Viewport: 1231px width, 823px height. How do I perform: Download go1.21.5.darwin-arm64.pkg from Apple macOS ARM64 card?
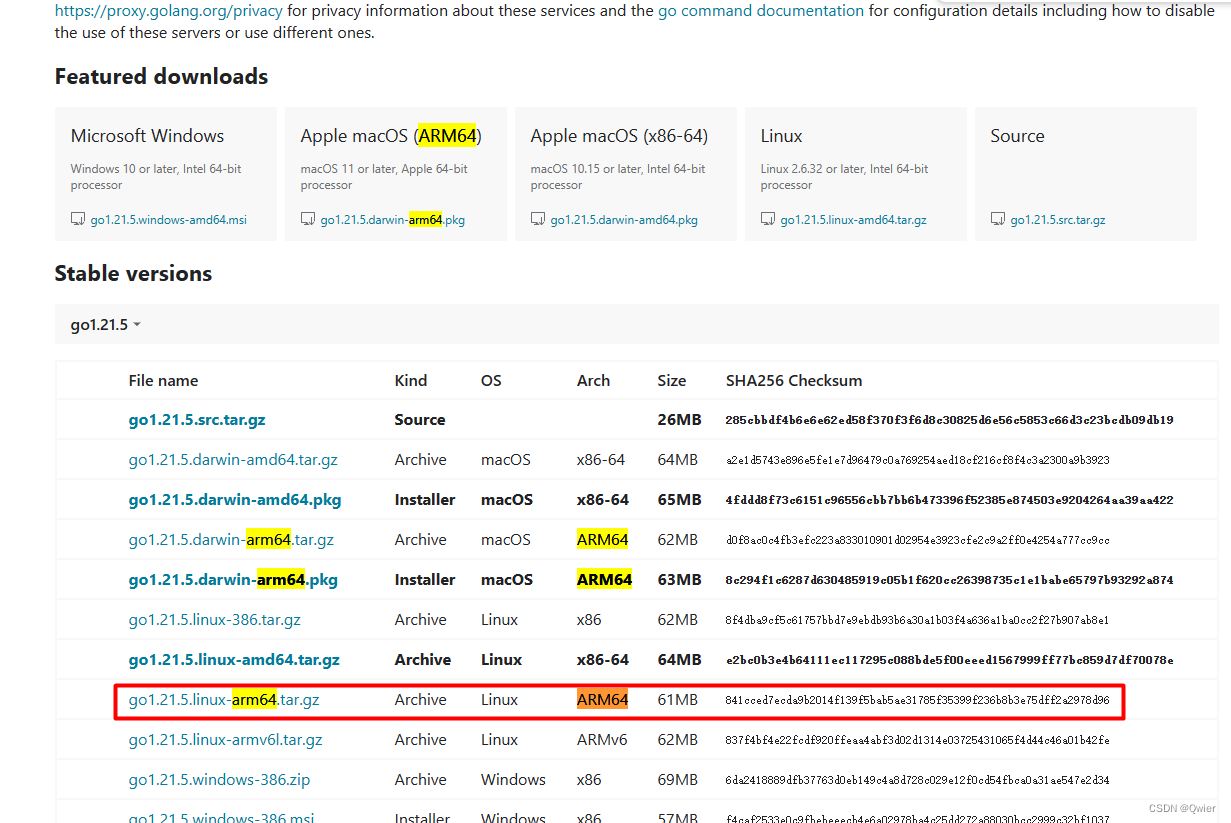[x=392, y=220]
